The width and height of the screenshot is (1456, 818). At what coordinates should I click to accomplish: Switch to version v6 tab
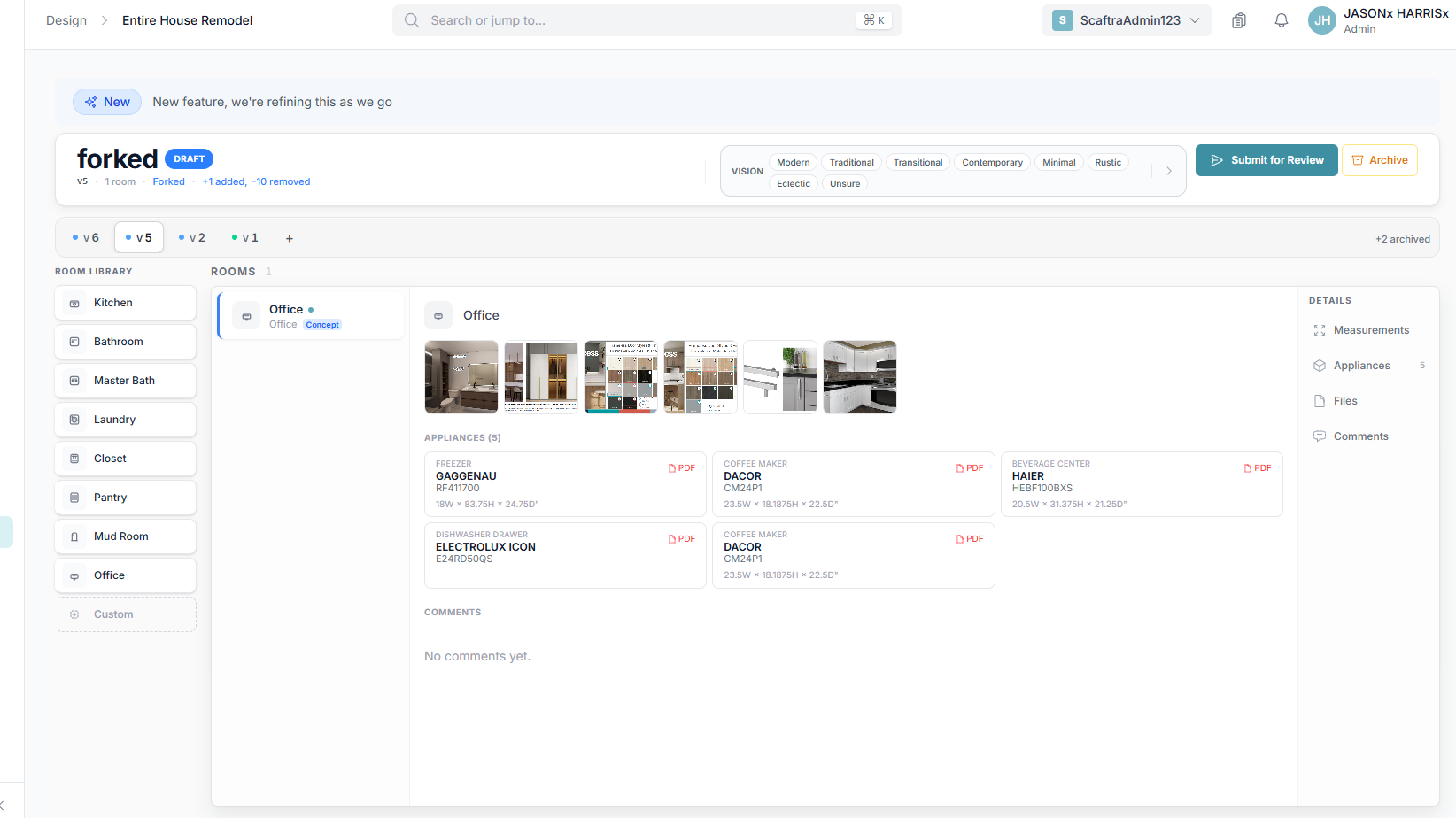point(86,237)
